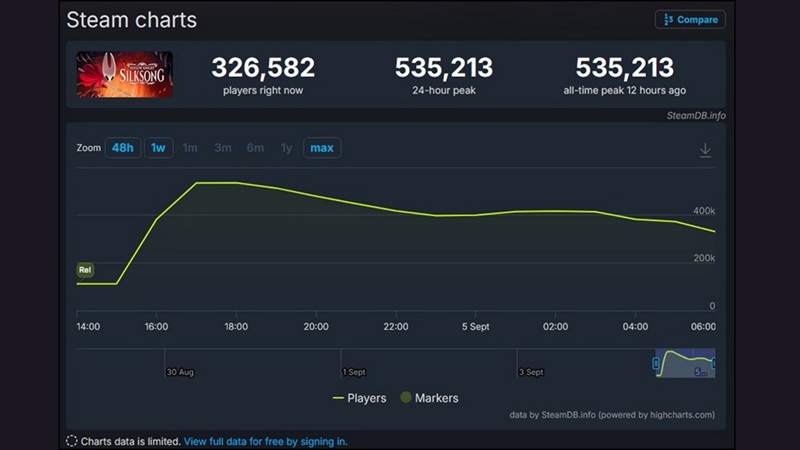Open the Silksong game thumbnail
The height and width of the screenshot is (450, 800).
coord(124,74)
